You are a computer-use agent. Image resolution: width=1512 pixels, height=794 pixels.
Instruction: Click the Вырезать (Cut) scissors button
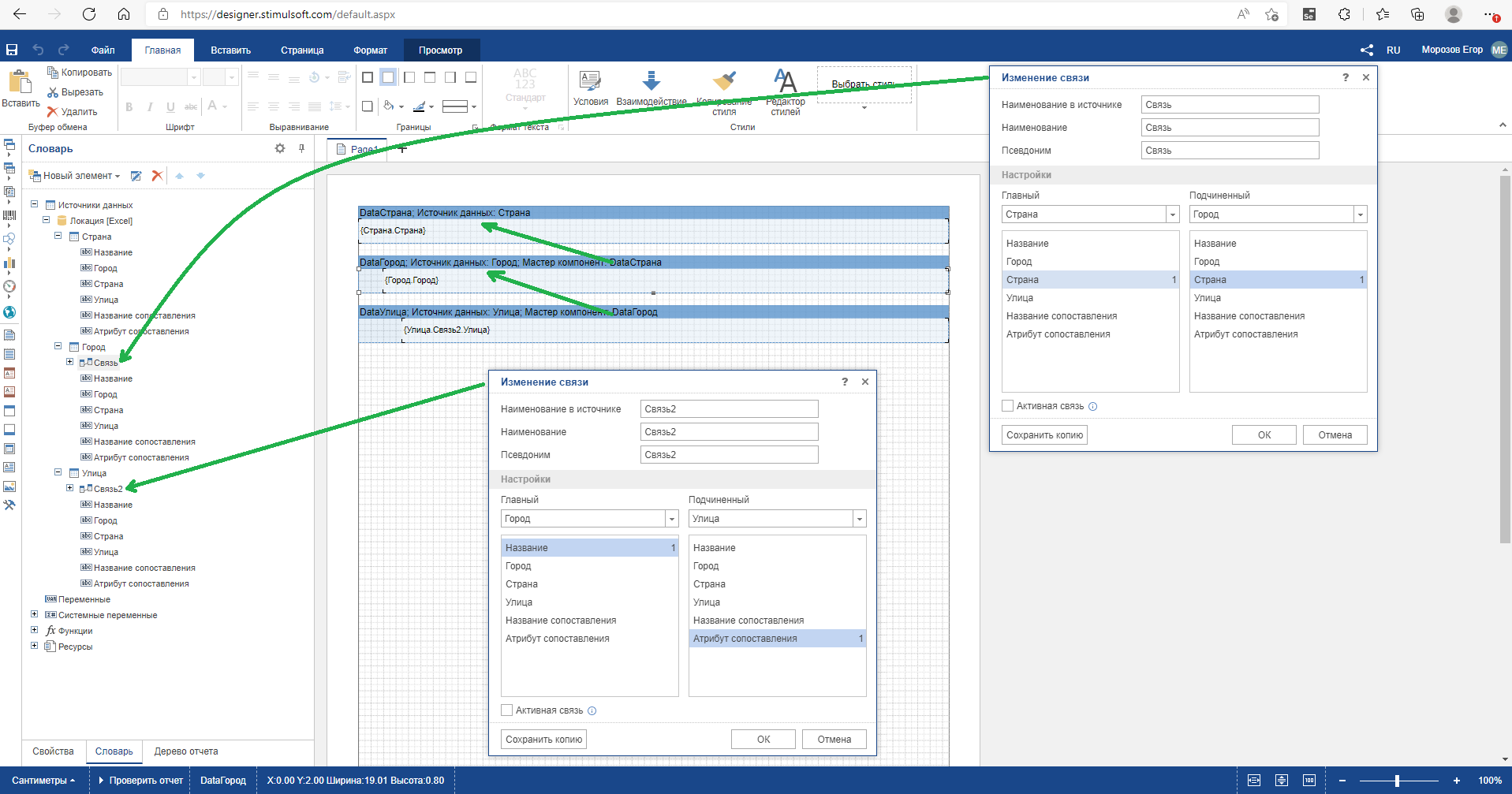point(75,92)
